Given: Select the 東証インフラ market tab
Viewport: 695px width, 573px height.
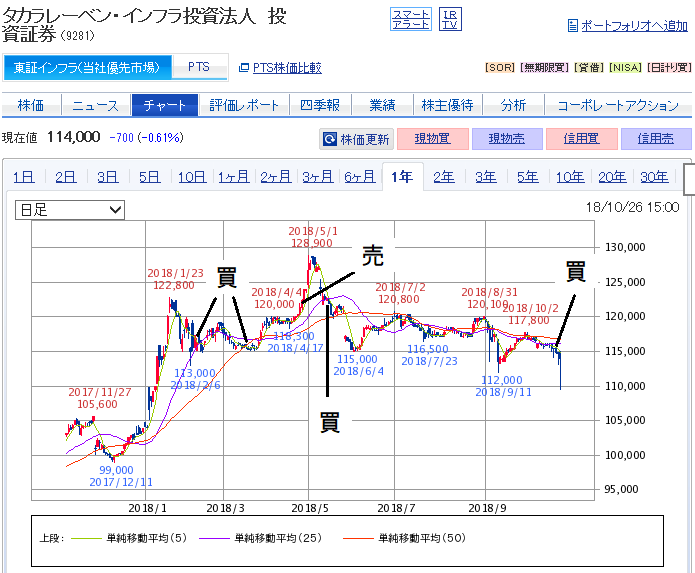Looking at the screenshot, I should pos(87,67).
